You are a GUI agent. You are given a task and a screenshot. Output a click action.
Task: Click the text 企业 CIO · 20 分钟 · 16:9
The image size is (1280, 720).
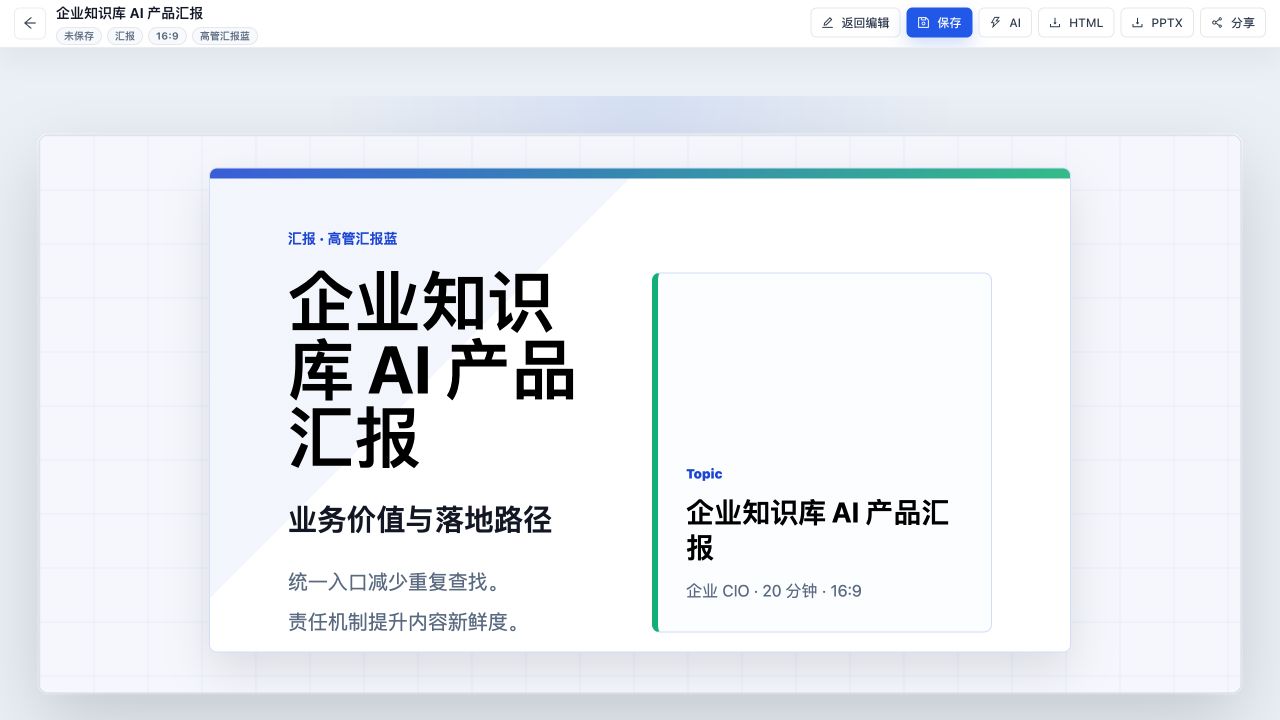tap(774, 591)
